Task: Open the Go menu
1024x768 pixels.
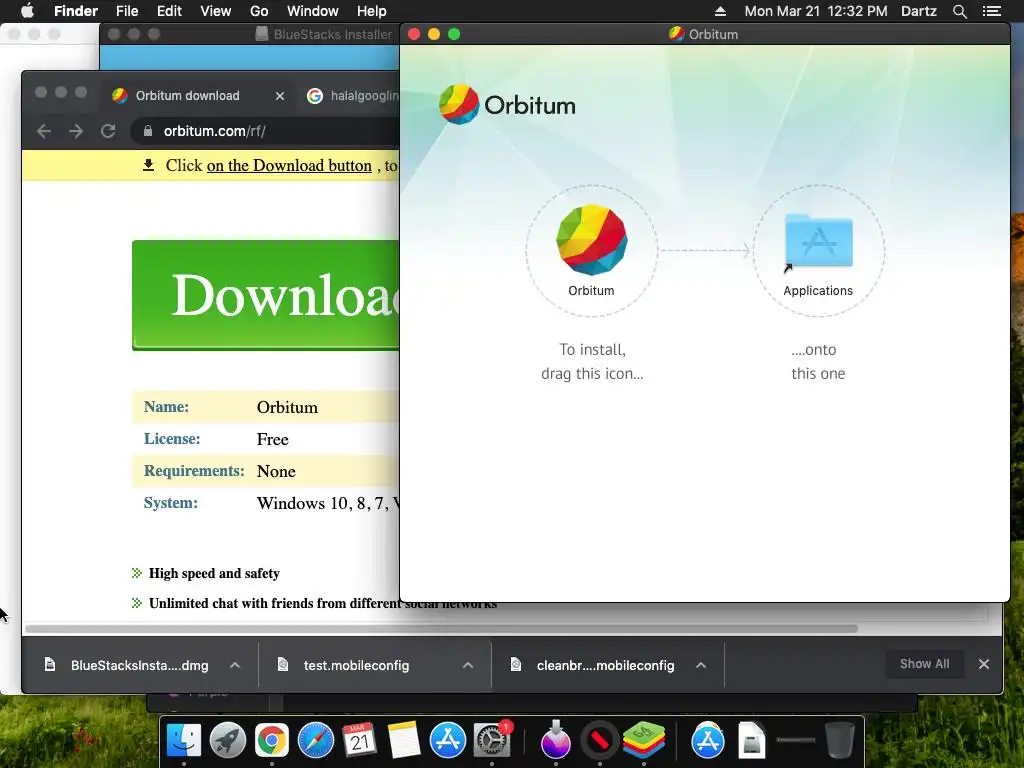Action: [259, 11]
